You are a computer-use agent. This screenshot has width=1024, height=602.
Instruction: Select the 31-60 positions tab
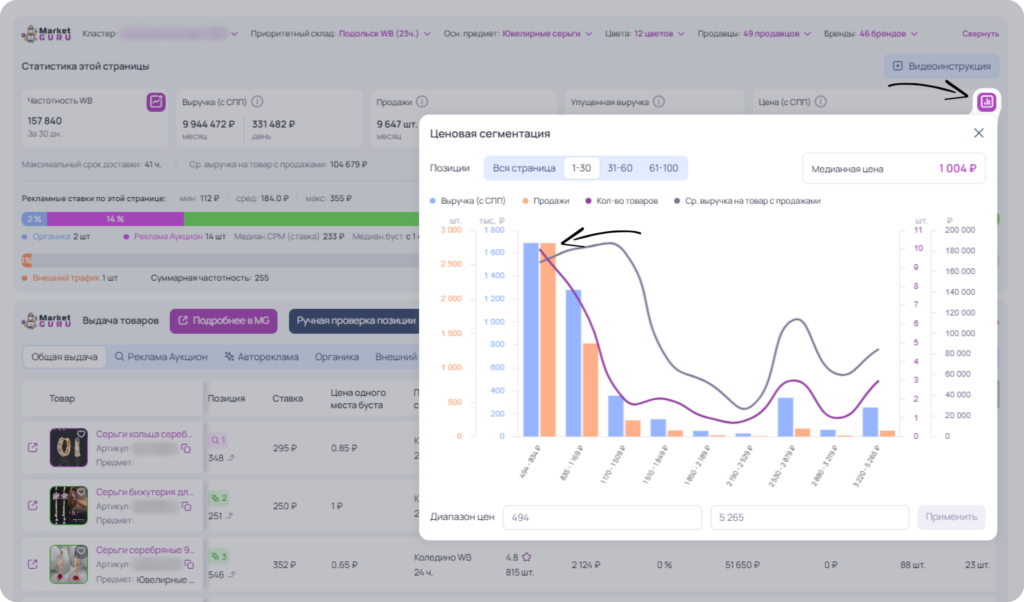[620, 168]
